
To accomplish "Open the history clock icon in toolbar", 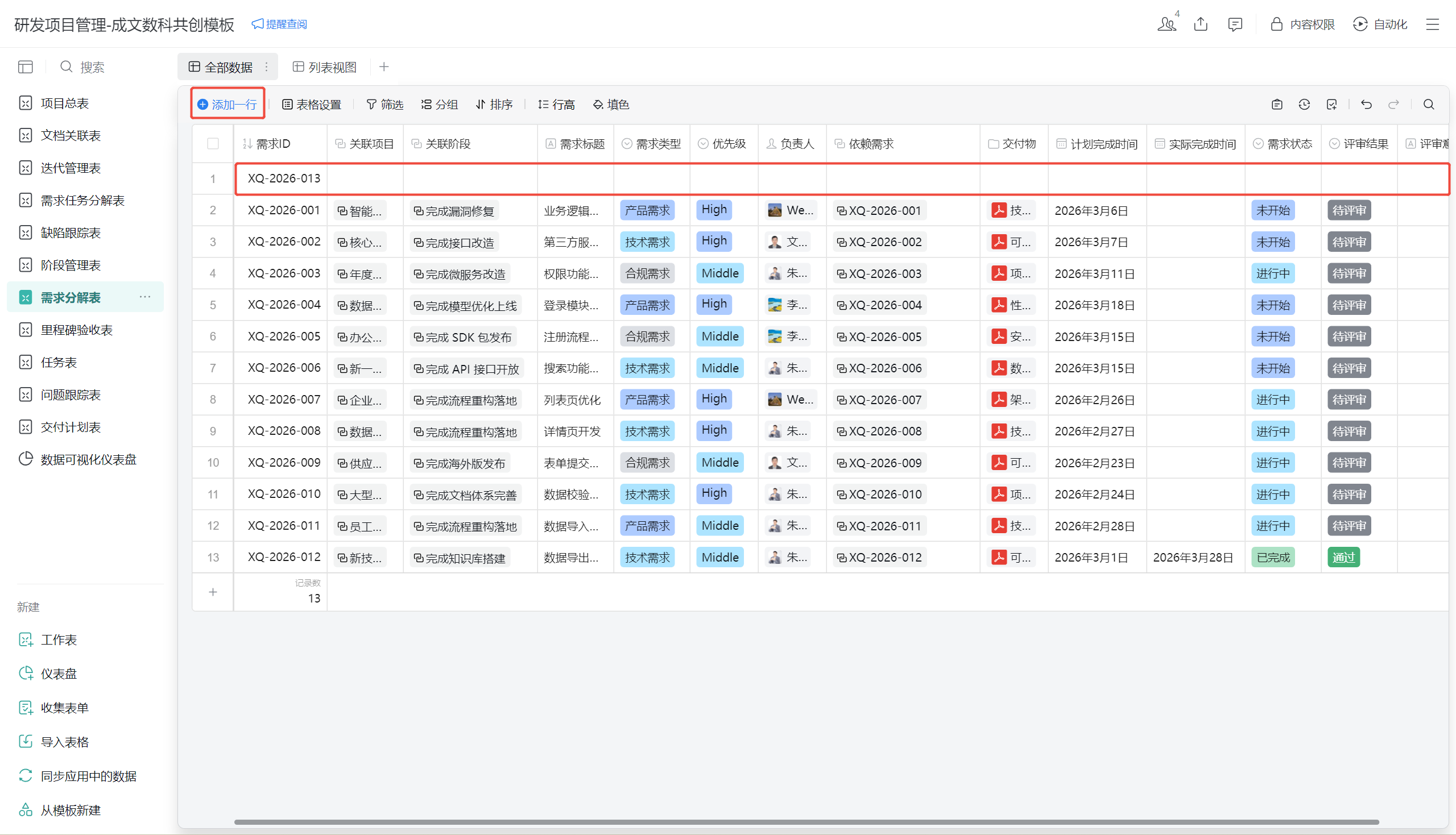I will 1304,105.
